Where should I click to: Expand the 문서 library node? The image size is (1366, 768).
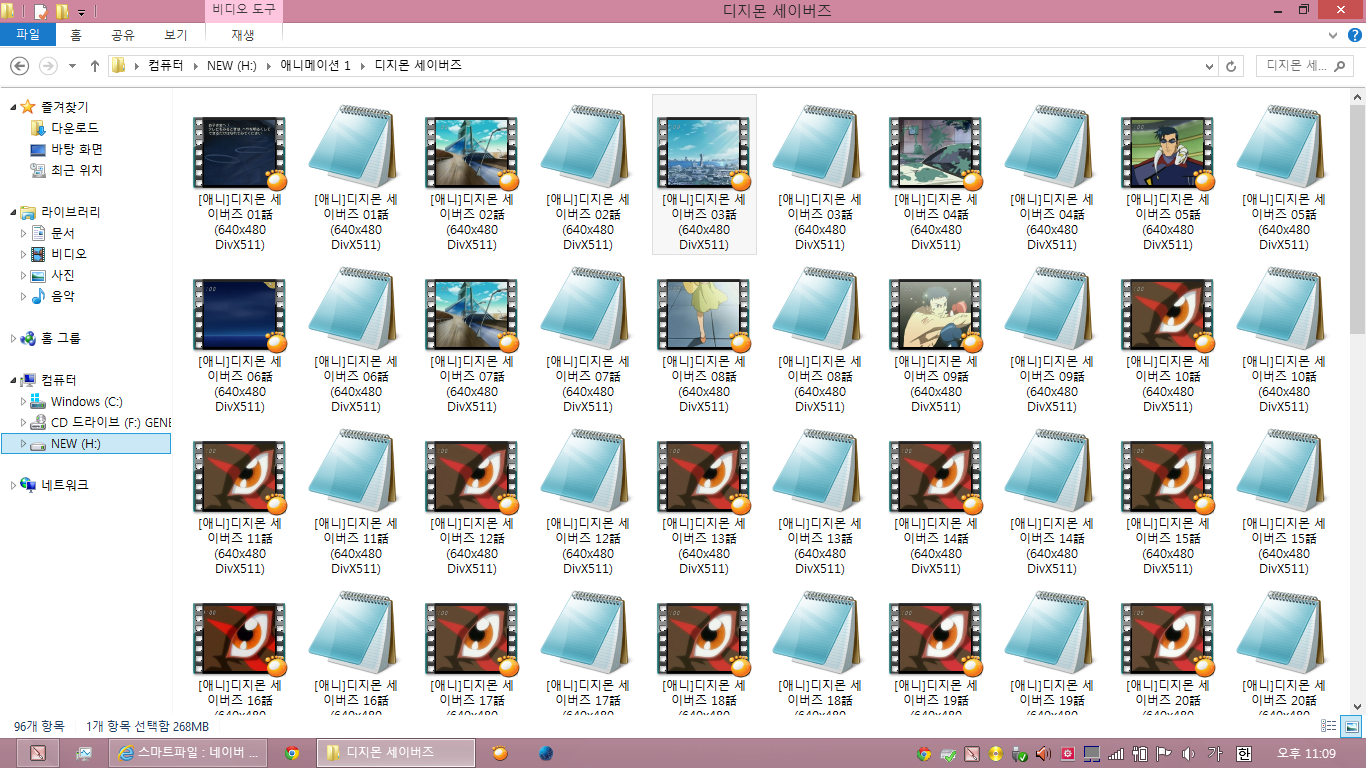pyautogui.click(x=24, y=233)
